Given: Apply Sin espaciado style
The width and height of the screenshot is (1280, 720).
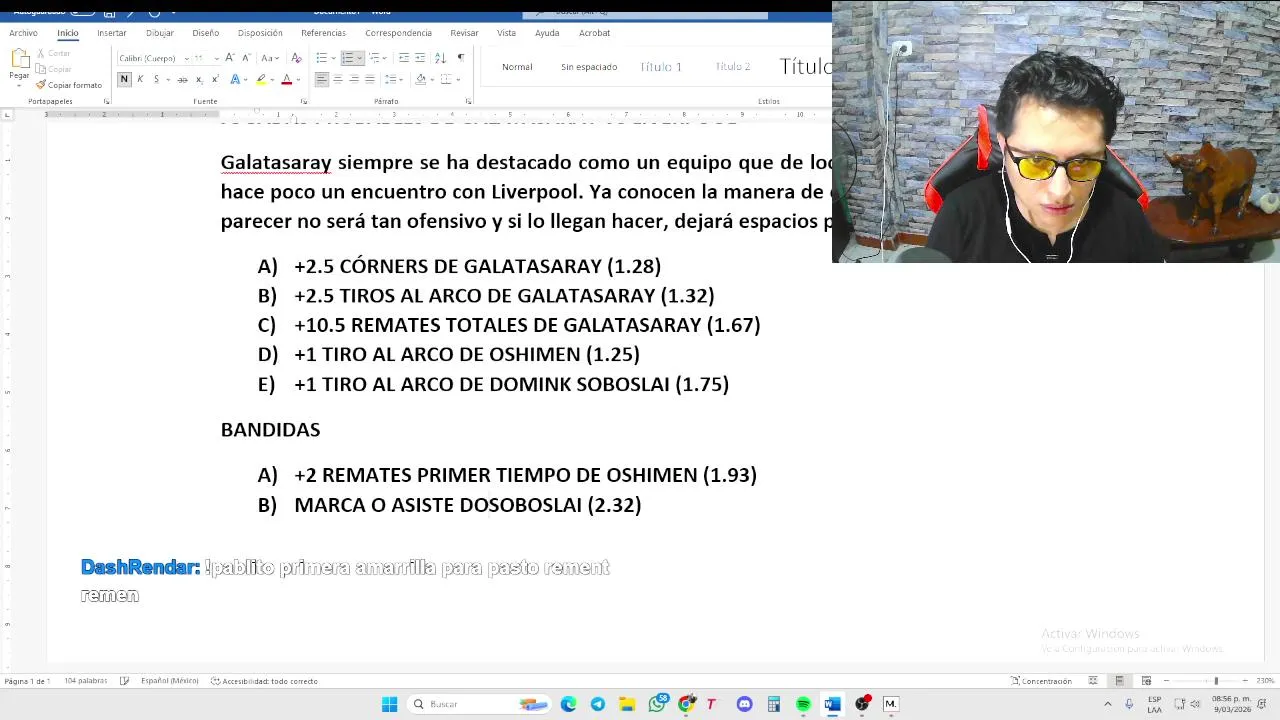Looking at the screenshot, I should (x=589, y=67).
